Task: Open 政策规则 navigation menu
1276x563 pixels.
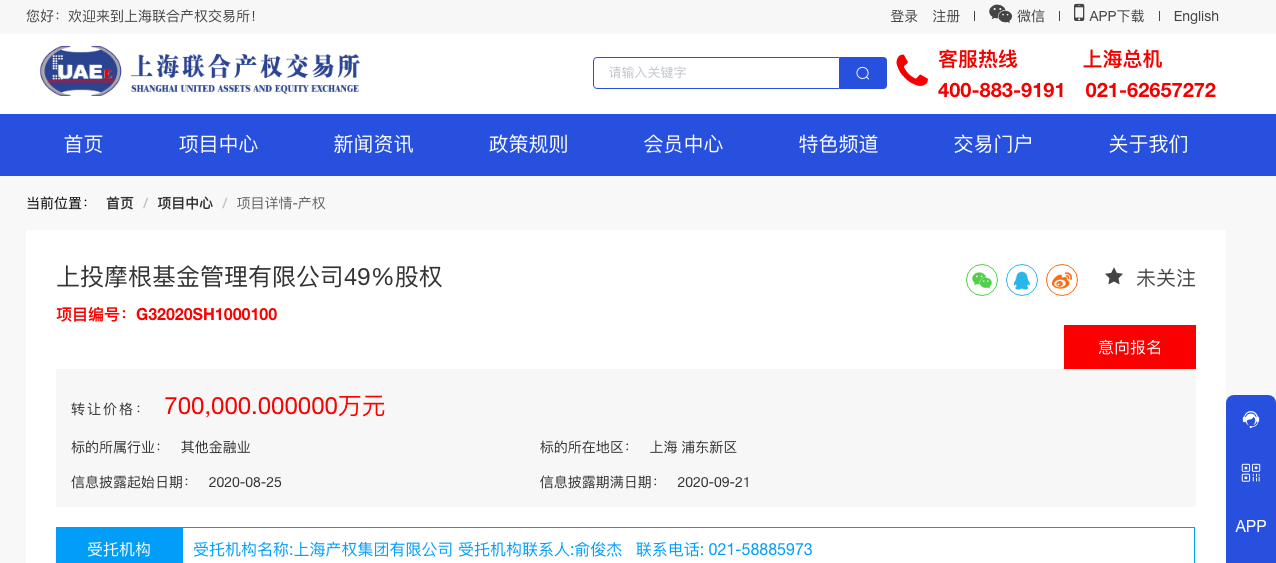Action: (528, 144)
